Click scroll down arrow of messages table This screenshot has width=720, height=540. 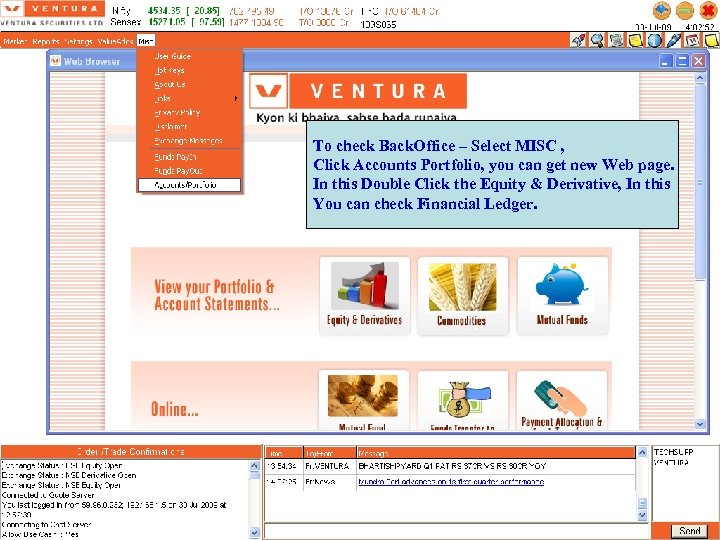(642, 516)
